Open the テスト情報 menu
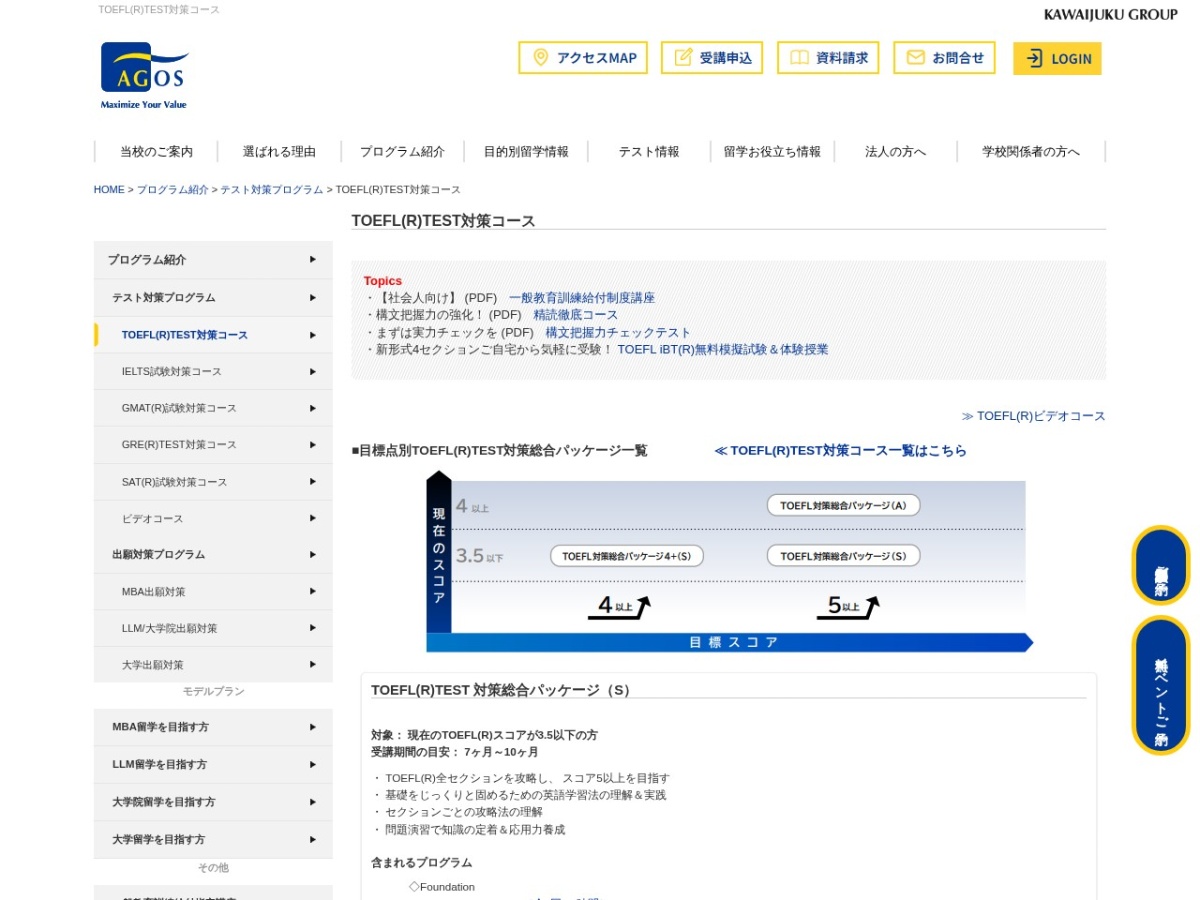Image resolution: width=1200 pixels, height=900 pixels. pos(649,152)
